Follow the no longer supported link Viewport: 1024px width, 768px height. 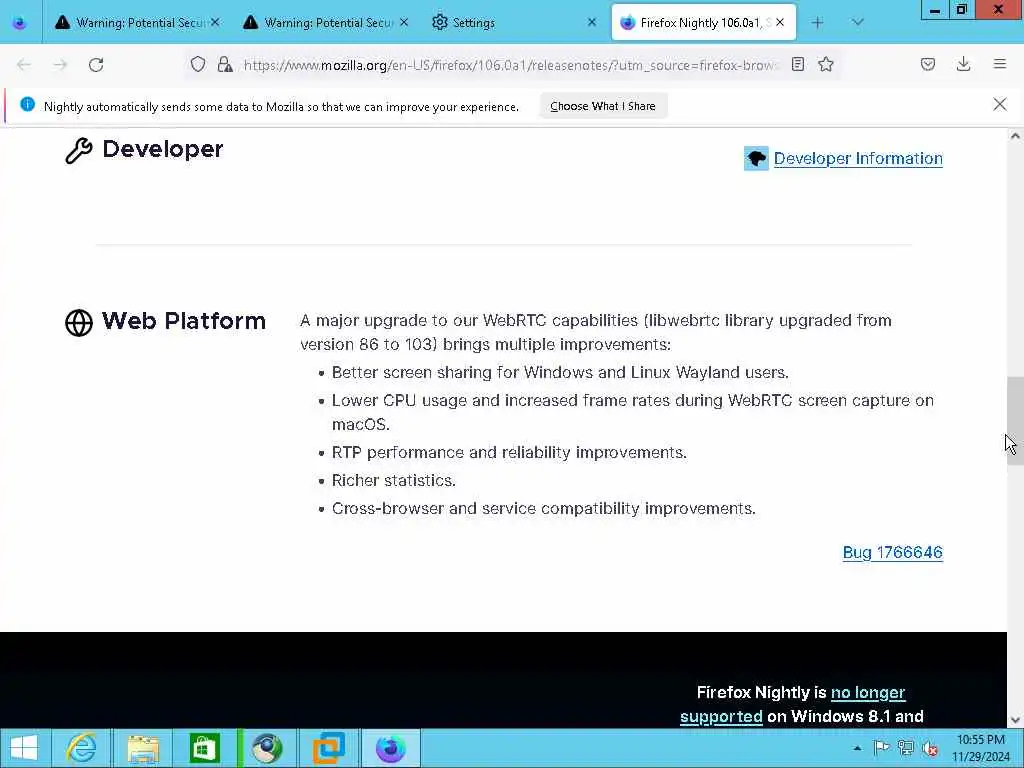(793, 704)
